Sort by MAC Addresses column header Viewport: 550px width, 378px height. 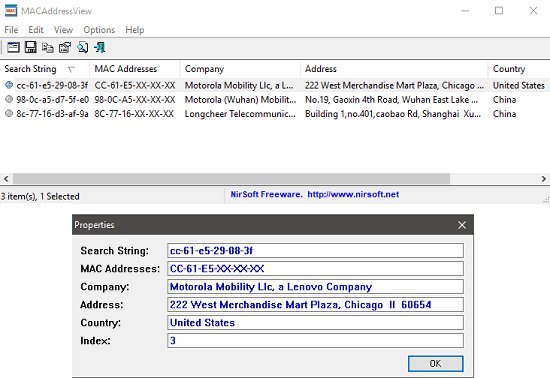point(135,69)
